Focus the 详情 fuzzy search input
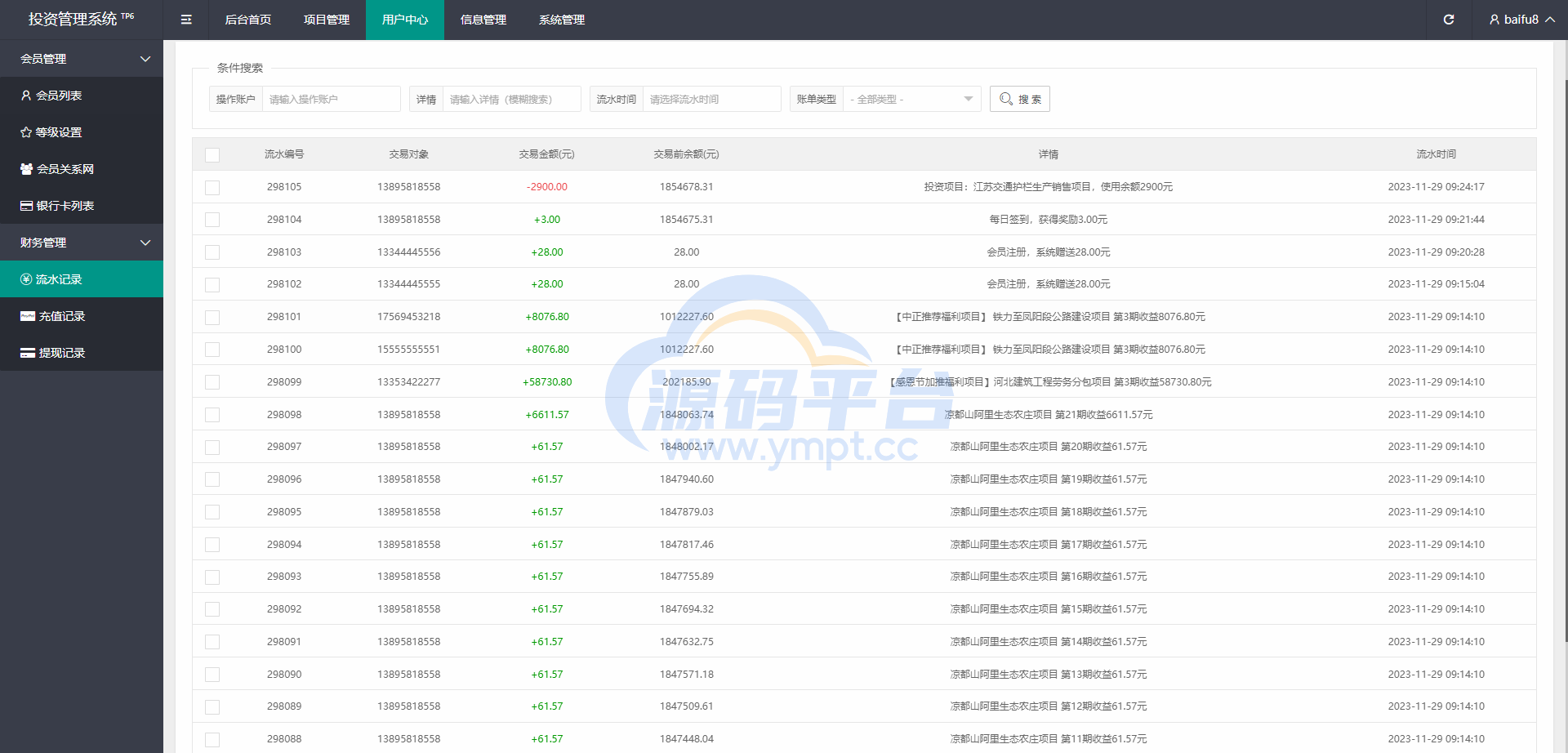The image size is (1568, 753). (512, 99)
